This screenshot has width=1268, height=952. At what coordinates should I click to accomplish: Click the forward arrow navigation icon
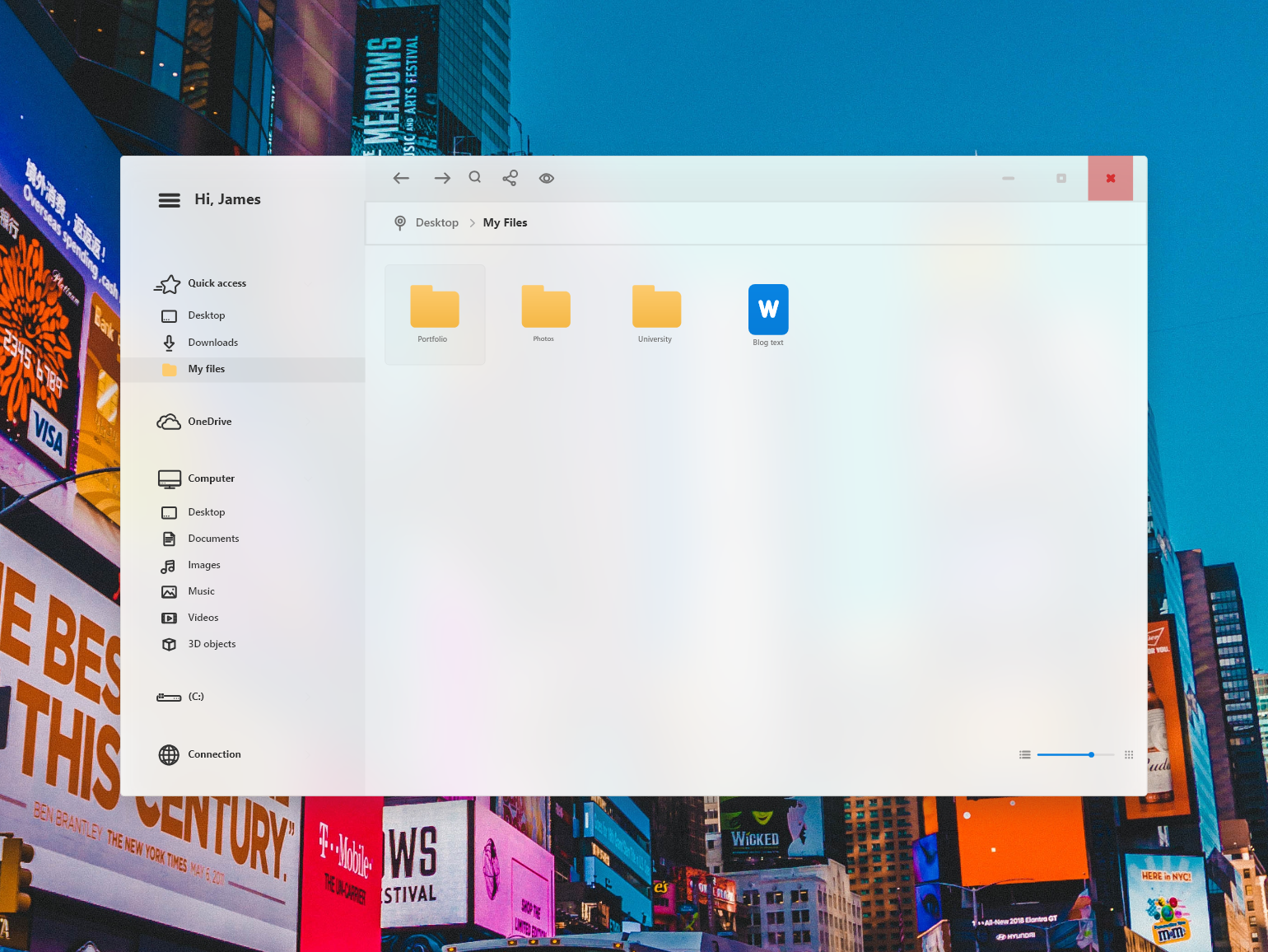pos(442,178)
